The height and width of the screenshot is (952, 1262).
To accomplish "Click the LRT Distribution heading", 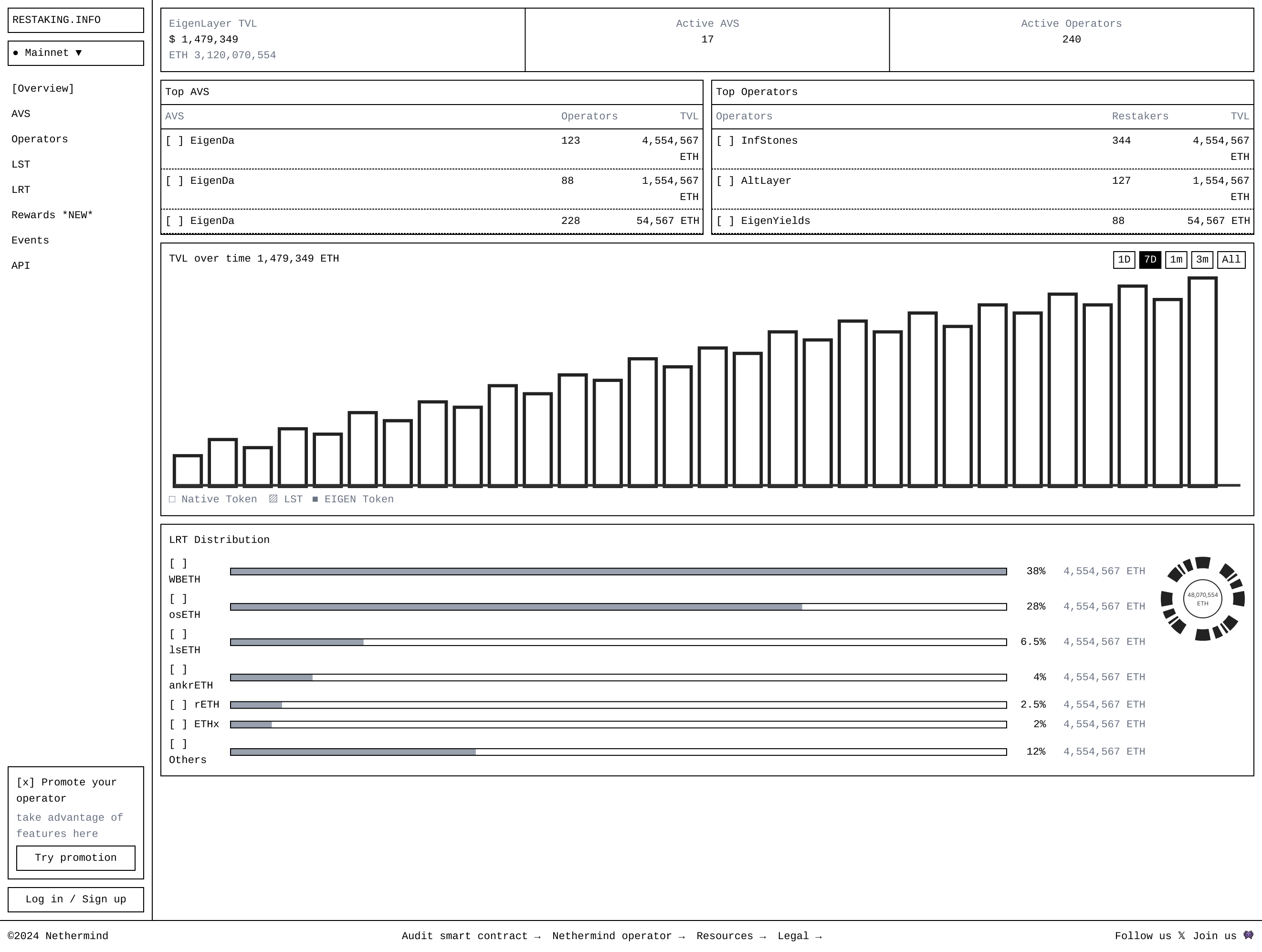I will (x=219, y=540).
